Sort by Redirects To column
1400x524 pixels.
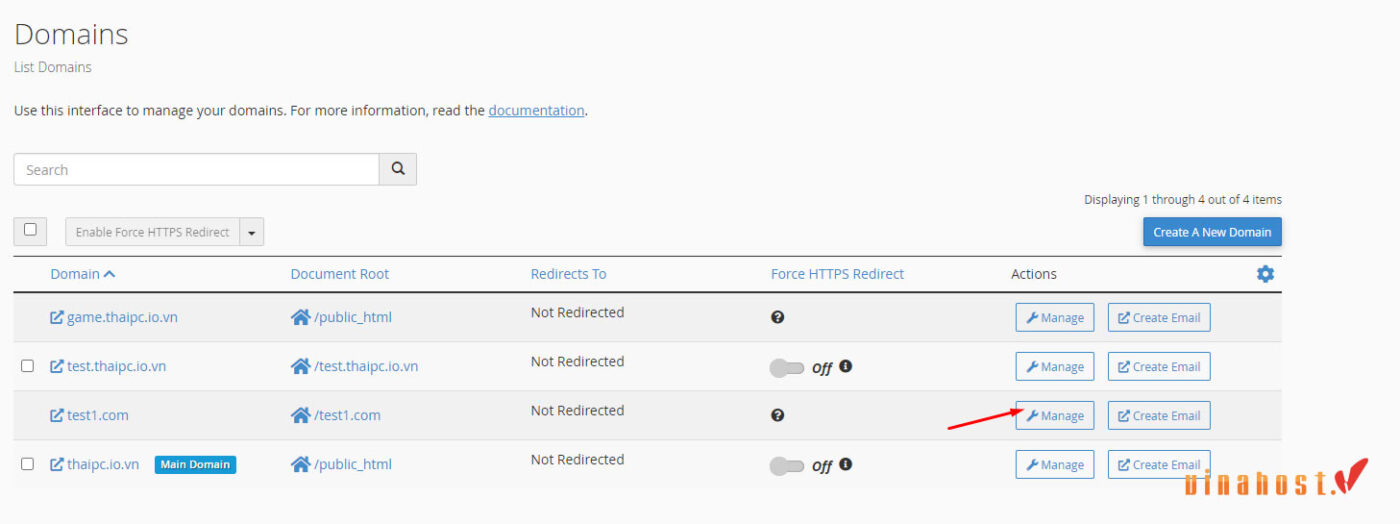click(568, 274)
